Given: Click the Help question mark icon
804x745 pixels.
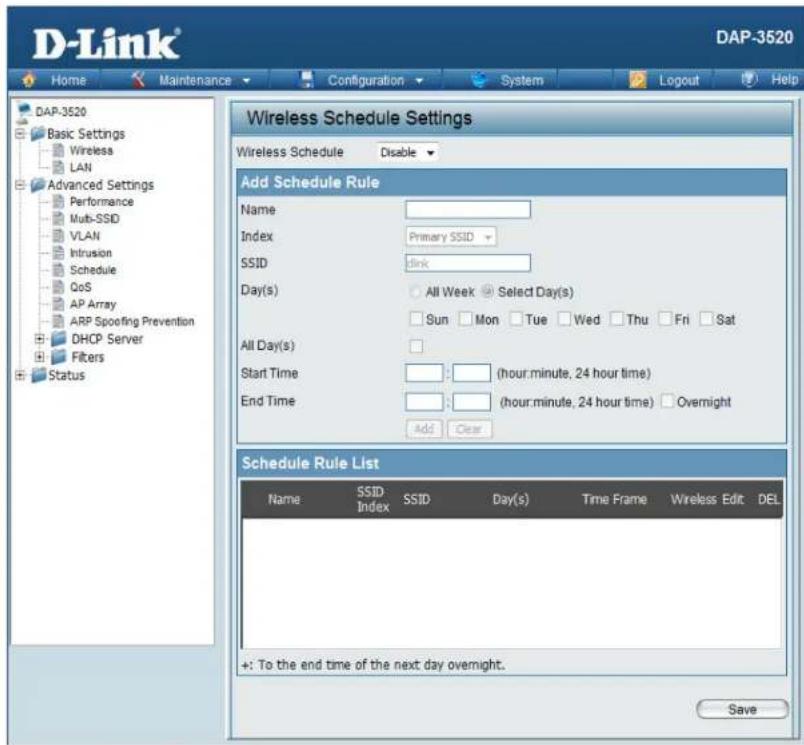Looking at the screenshot, I should point(749,79).
